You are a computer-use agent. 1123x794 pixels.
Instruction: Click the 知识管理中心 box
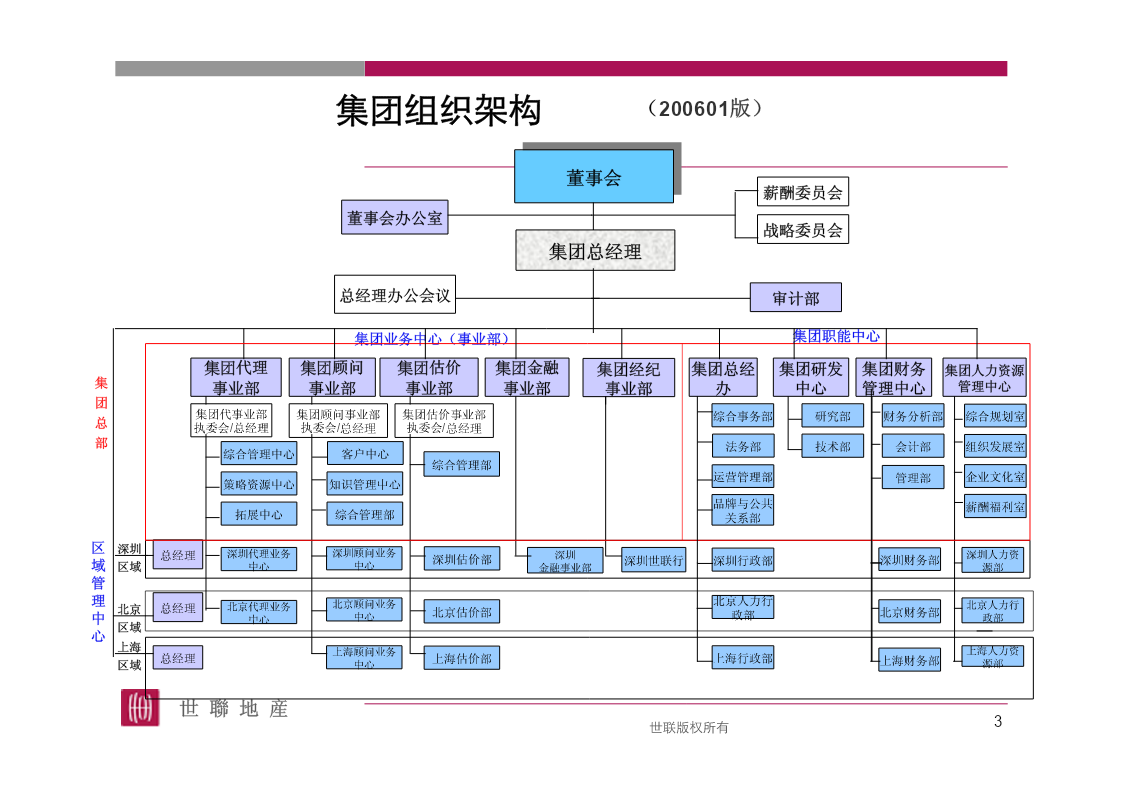pyautogui.click(x=365, y=484)
